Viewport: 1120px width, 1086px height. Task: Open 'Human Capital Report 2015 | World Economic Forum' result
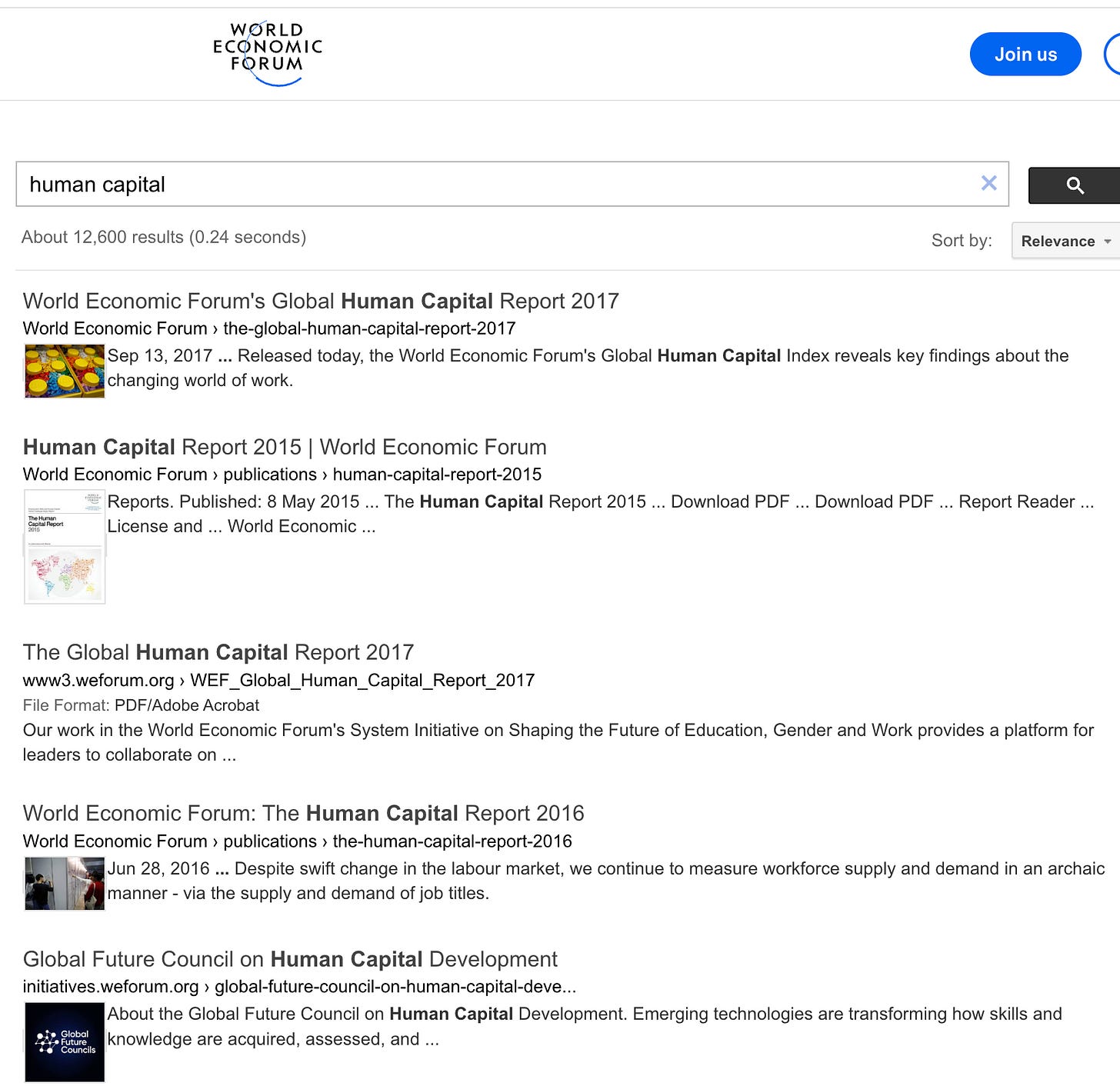coord(285,447)
